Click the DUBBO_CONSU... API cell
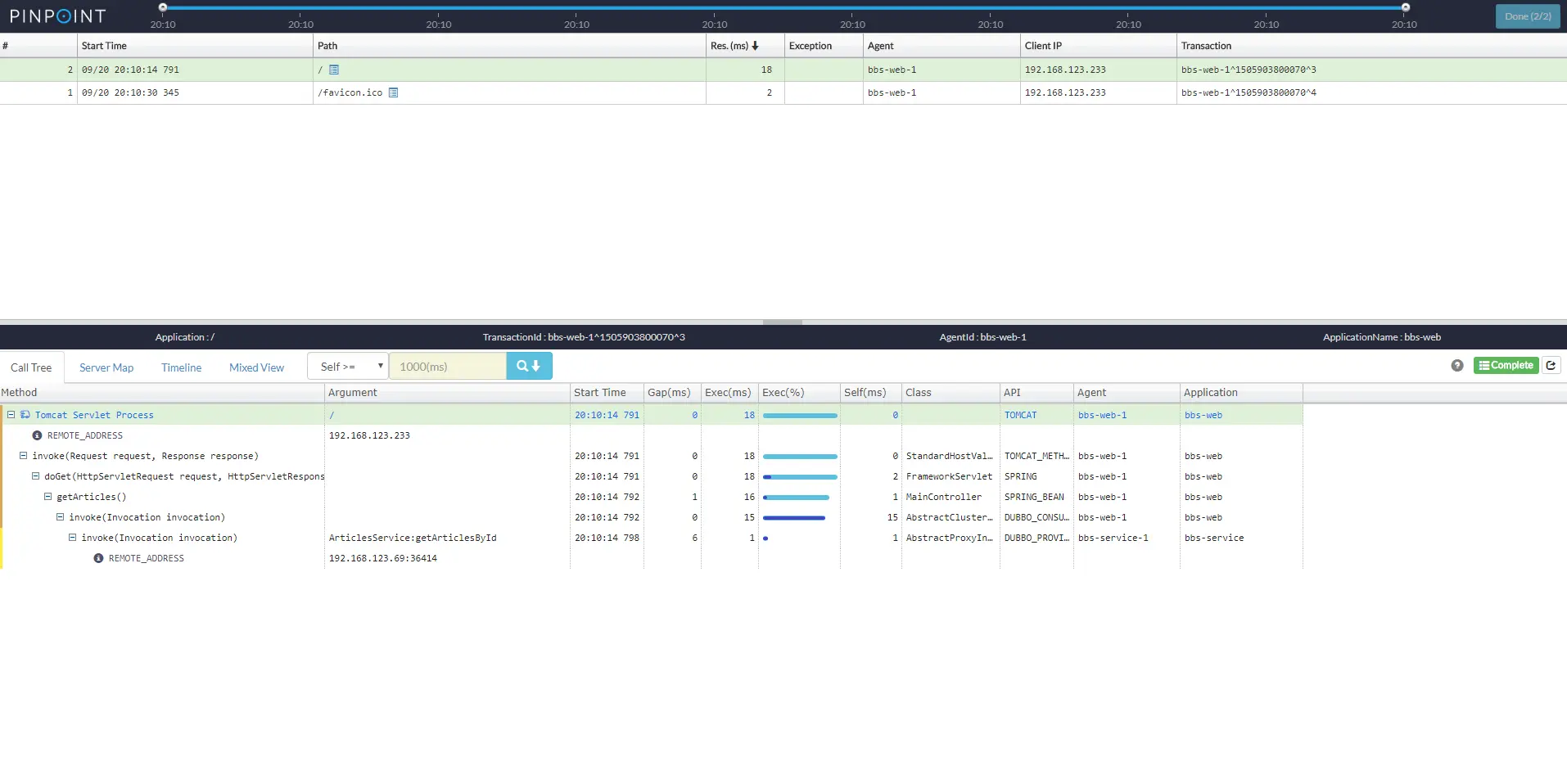The height and width of the screenshot is (784, 1567). click(1036, 517)
